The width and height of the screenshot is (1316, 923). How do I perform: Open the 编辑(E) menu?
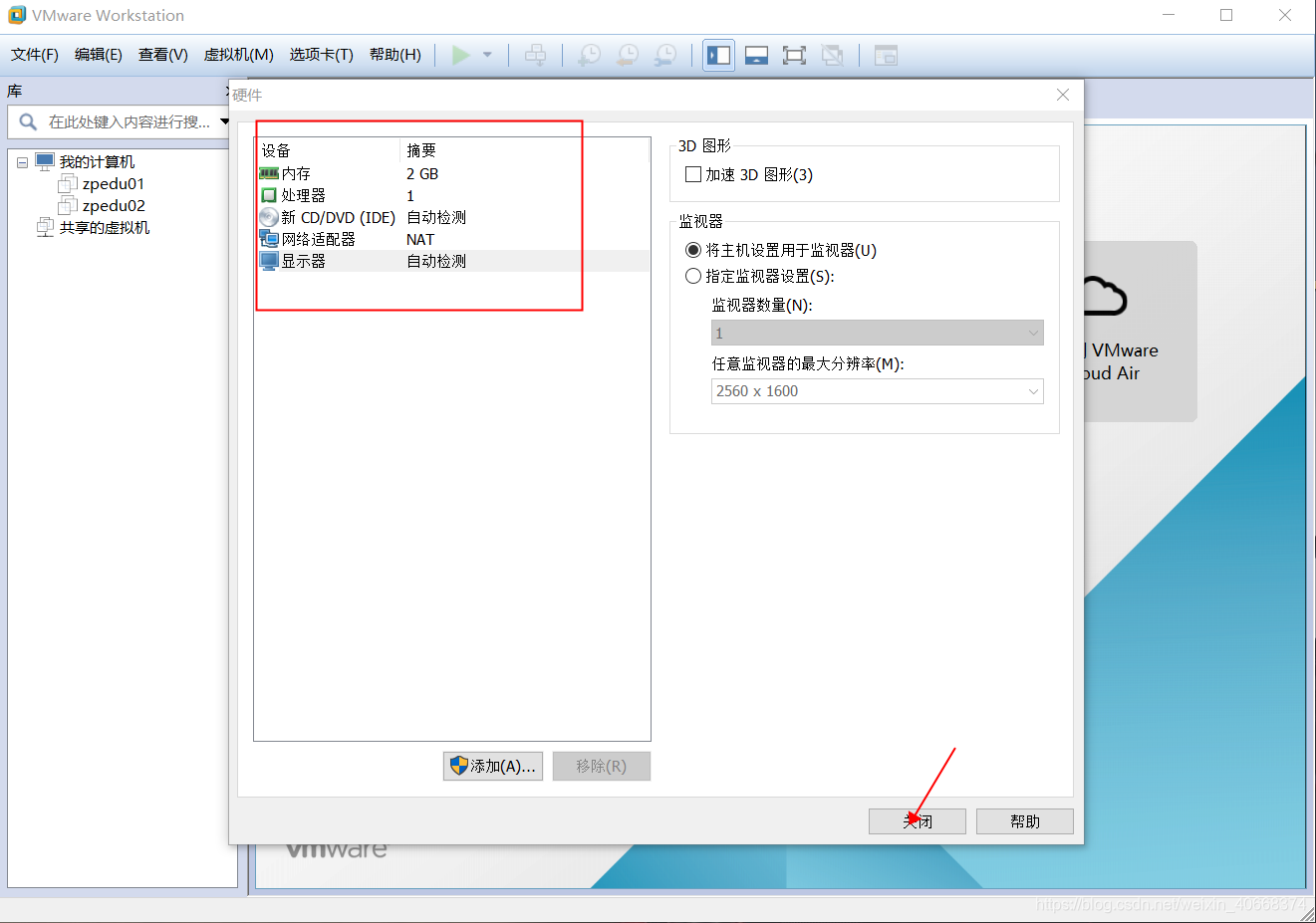99,55
